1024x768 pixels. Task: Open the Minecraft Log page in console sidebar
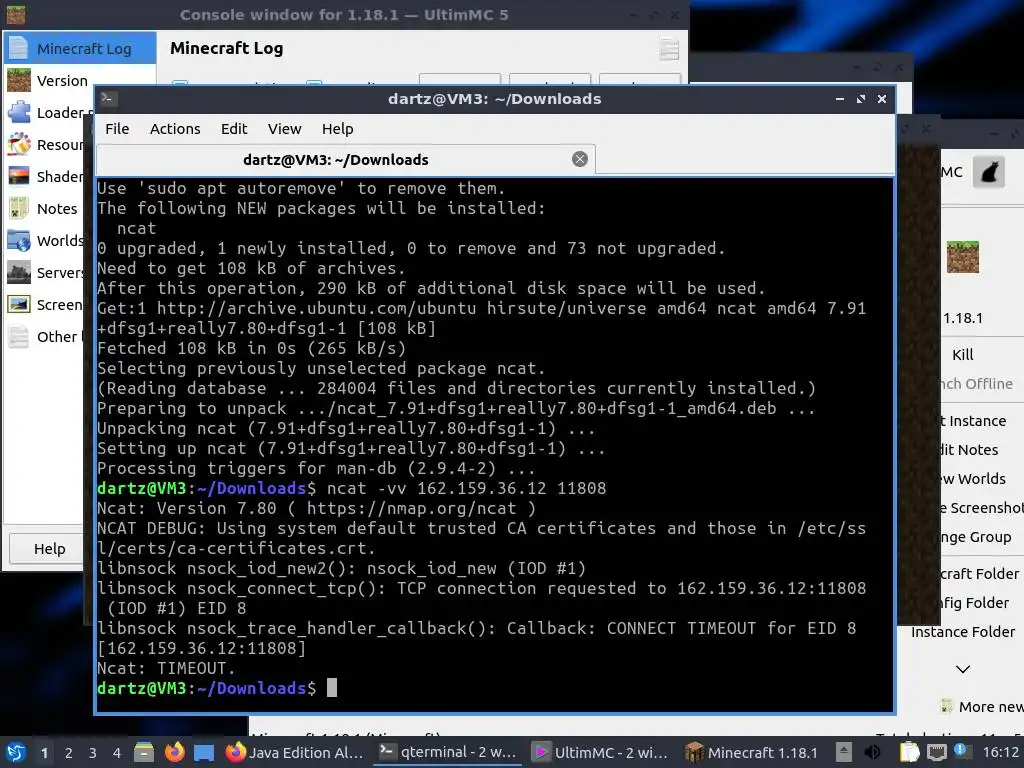pos(80,48)
